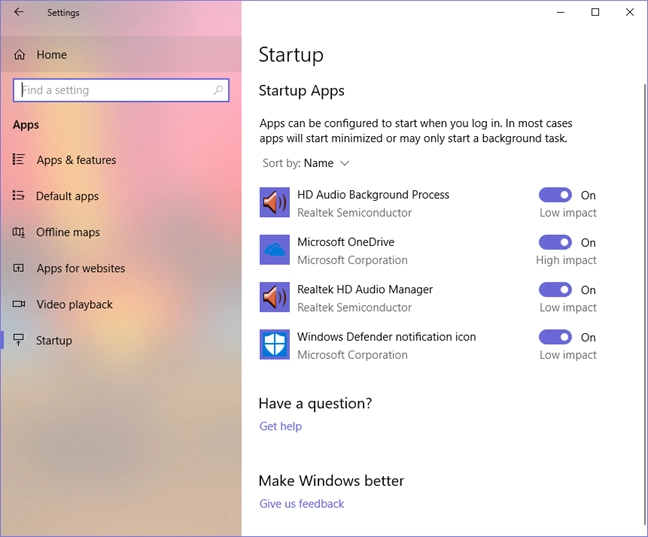
Task: Click HD Audio Background Process speaker icon
Action: click(x=274, y=202)
